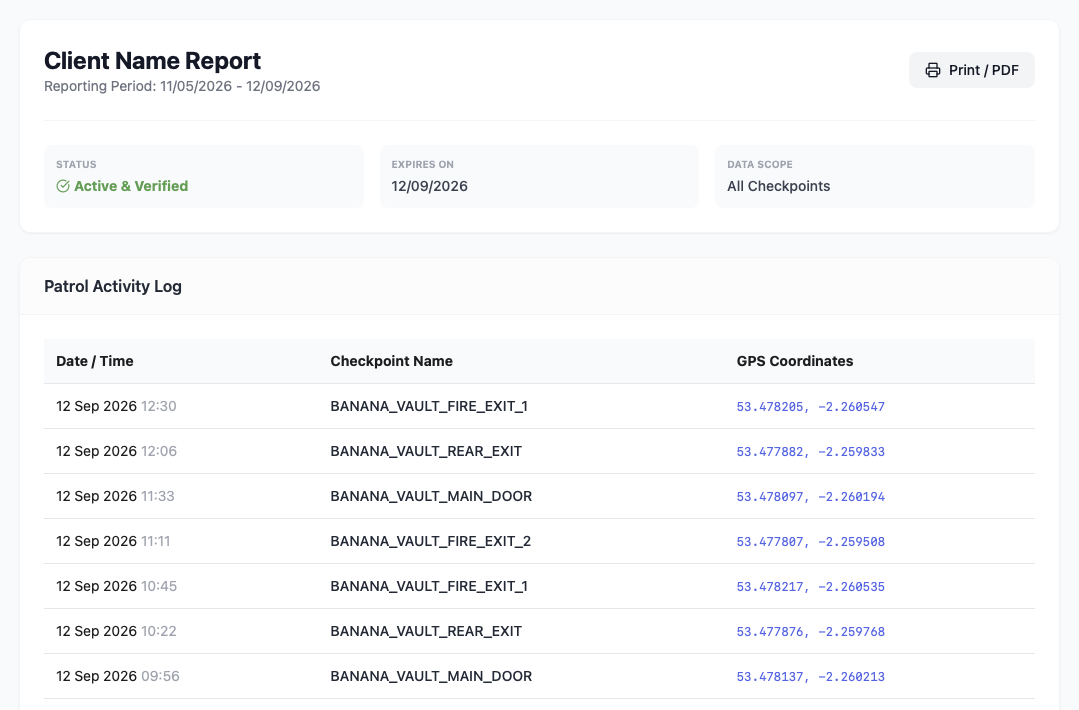Viewport: 1079px width, 710px height.
Task: Select the Active & Verified status text
Action: 131,186
